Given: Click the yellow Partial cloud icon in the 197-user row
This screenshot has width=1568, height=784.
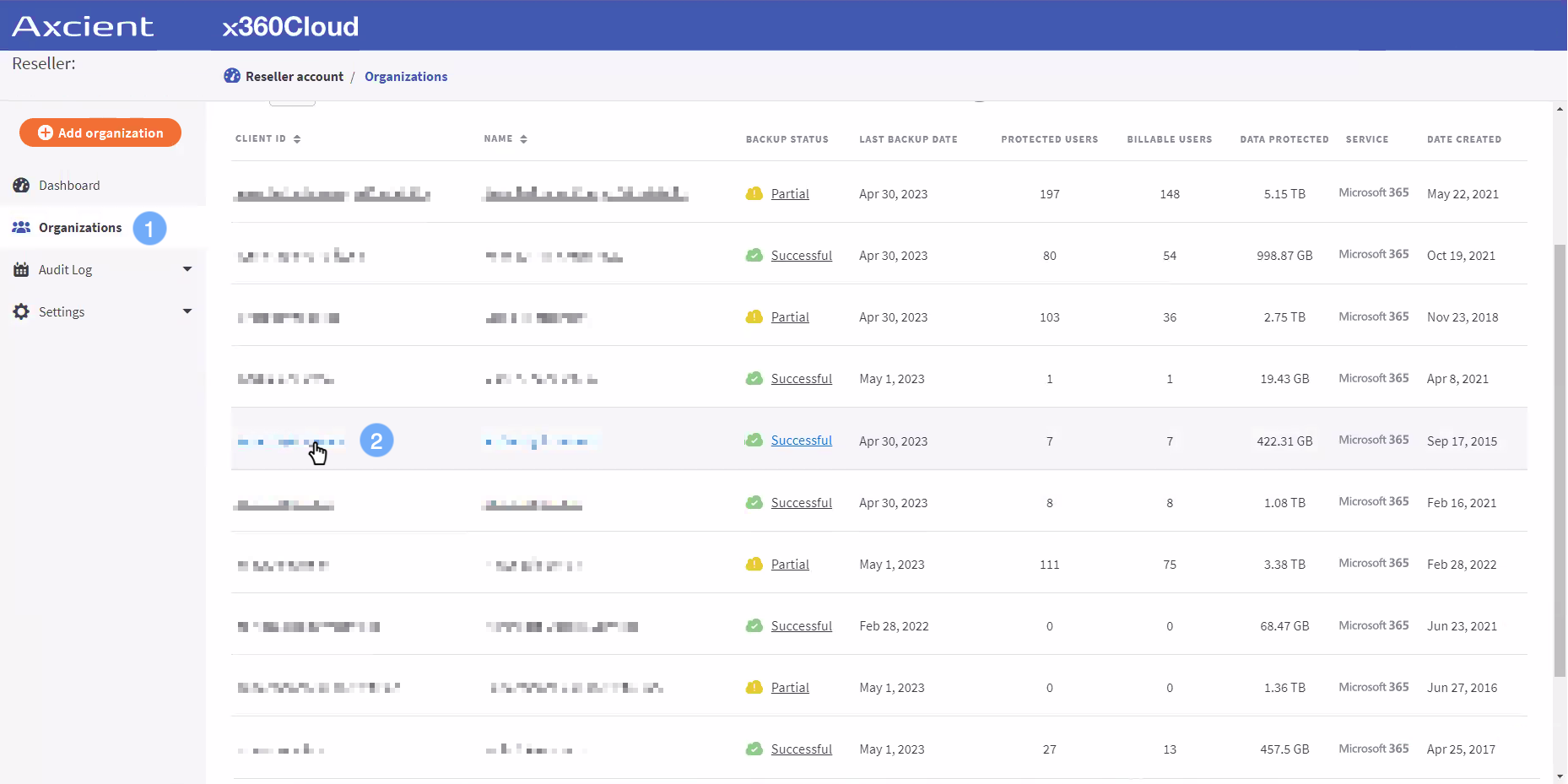Looking at the screenshot, I should 754,193.
